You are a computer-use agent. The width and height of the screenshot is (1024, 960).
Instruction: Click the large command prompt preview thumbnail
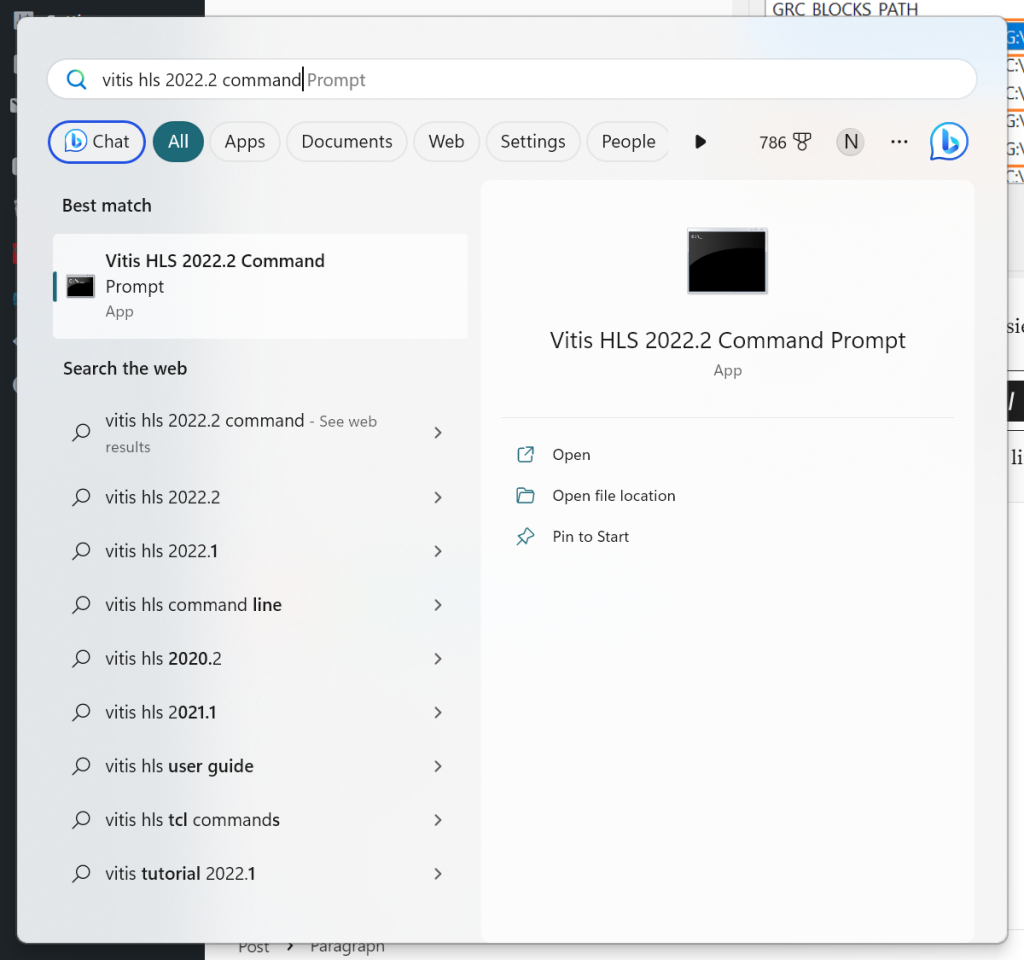coord(727,261)
